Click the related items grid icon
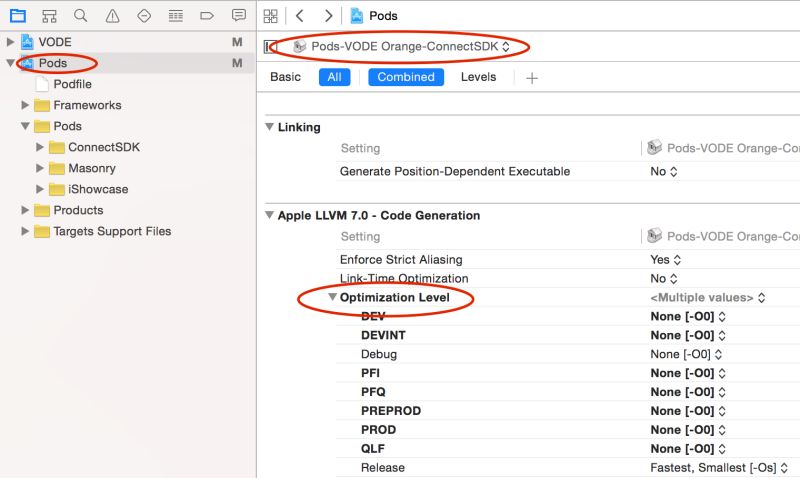The image size is (800, 478). (x=270, y=16)
